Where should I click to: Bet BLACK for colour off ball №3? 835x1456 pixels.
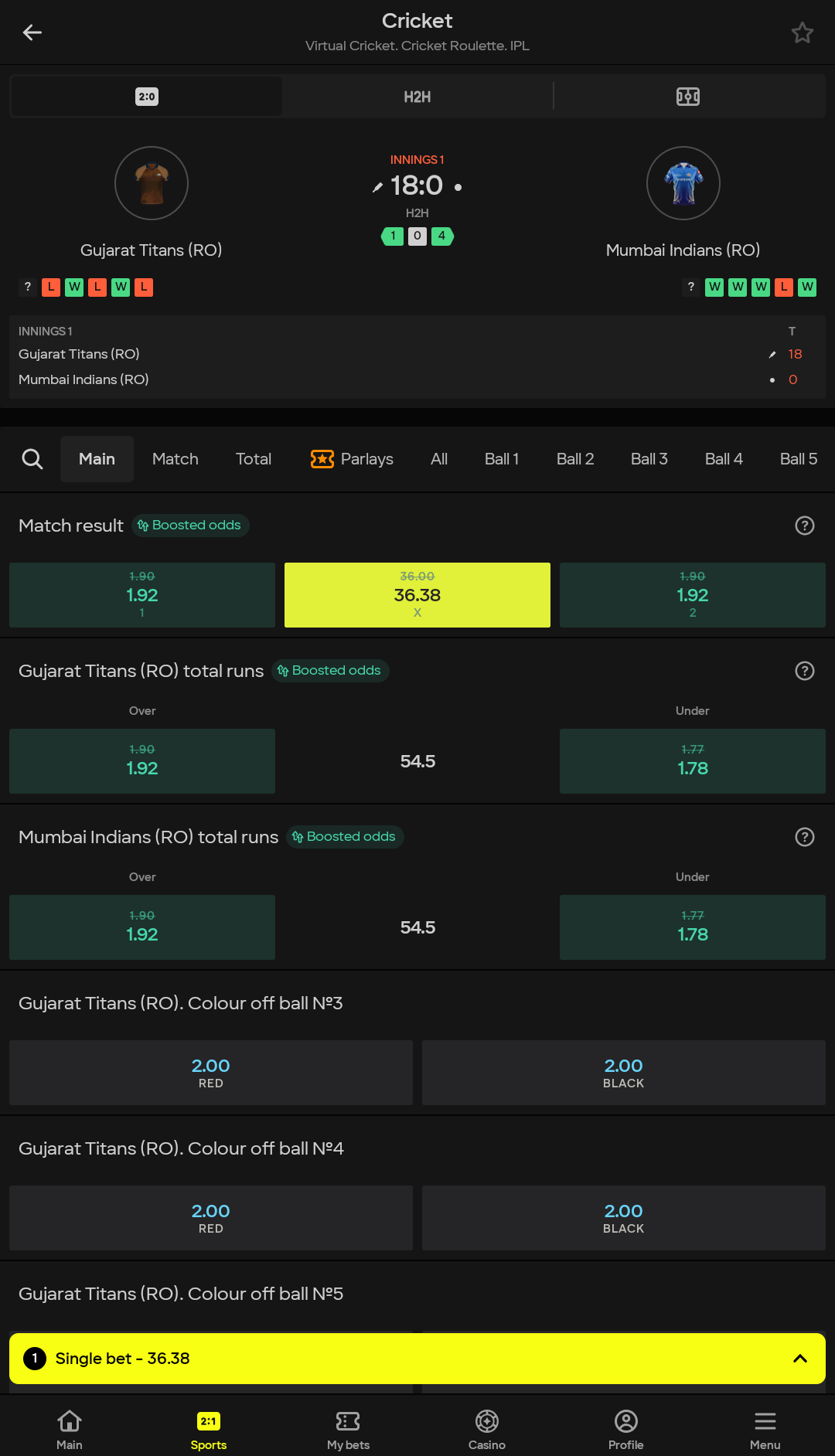pos(624,1073)
